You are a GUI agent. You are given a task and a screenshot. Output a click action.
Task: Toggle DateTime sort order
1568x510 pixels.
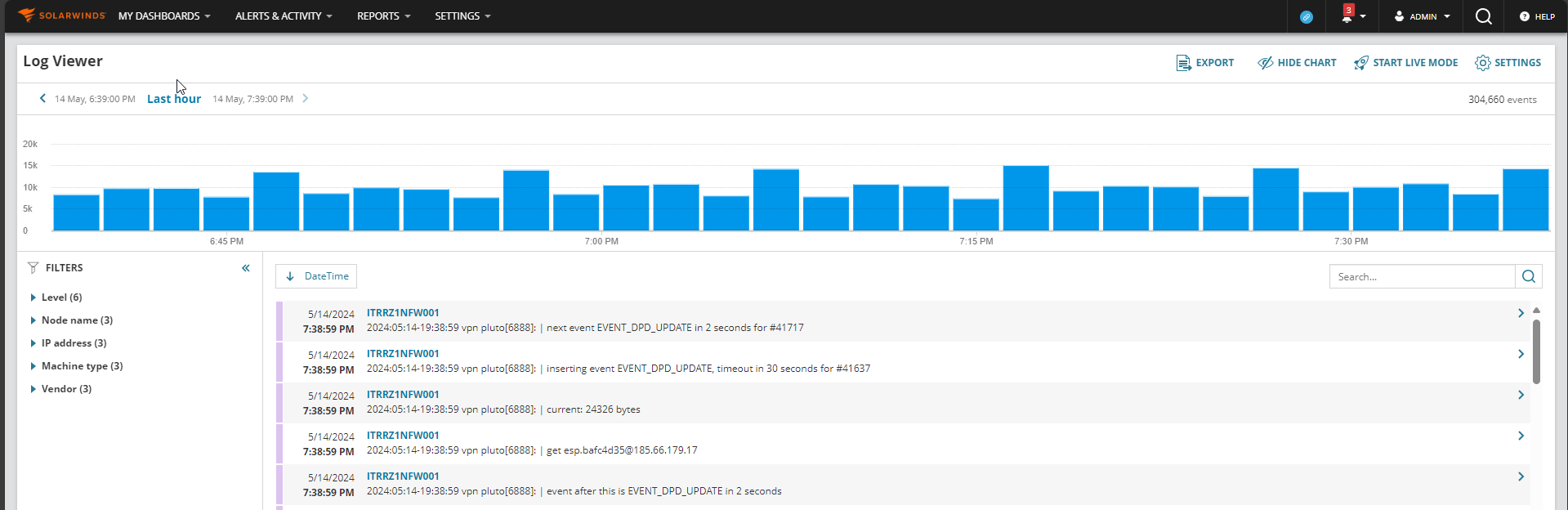316,276
